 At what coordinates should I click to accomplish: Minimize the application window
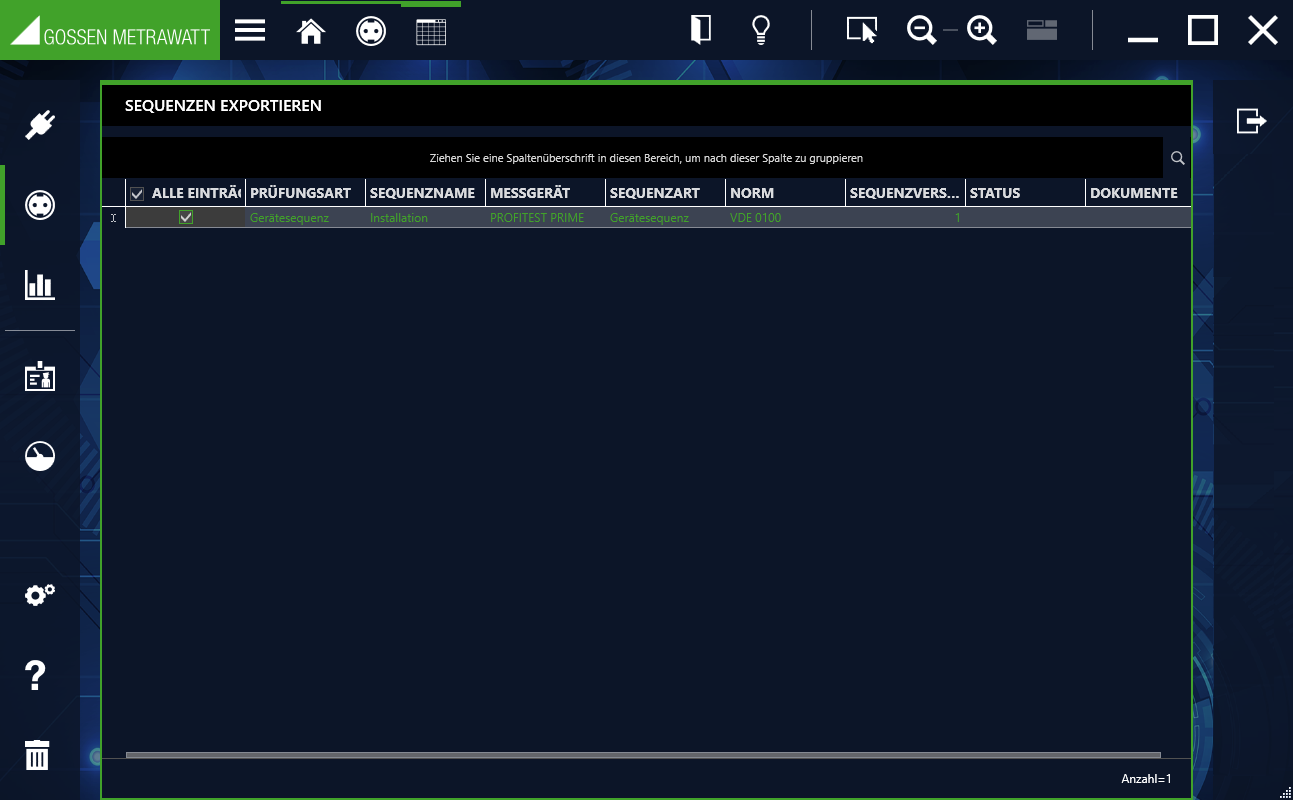click(1143, 38)
